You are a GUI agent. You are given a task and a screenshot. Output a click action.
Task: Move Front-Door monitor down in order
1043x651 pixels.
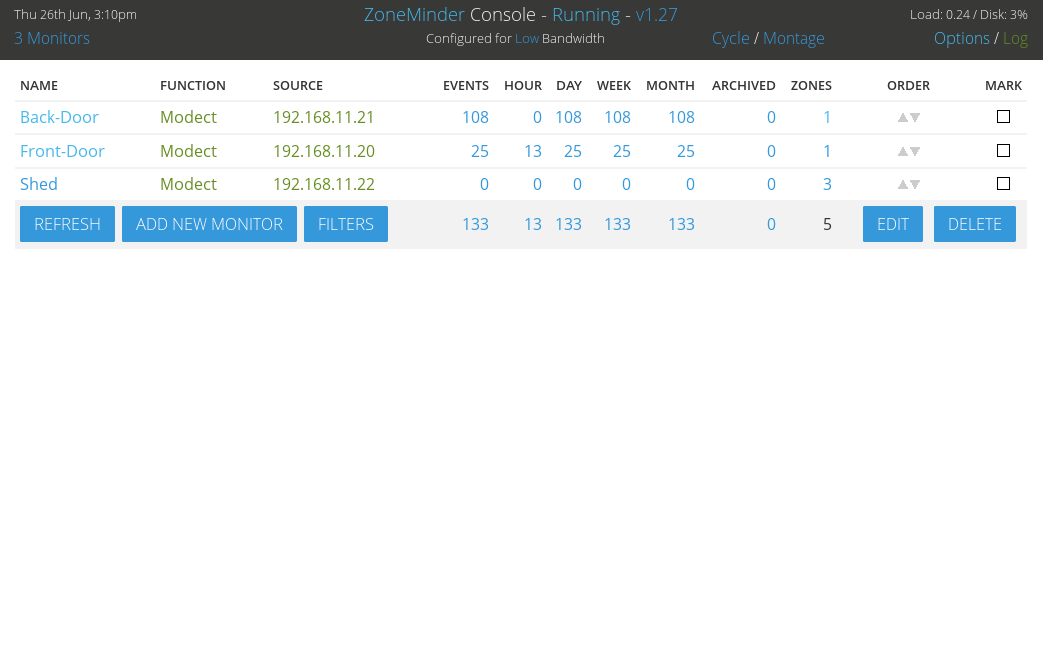(915, 152)
